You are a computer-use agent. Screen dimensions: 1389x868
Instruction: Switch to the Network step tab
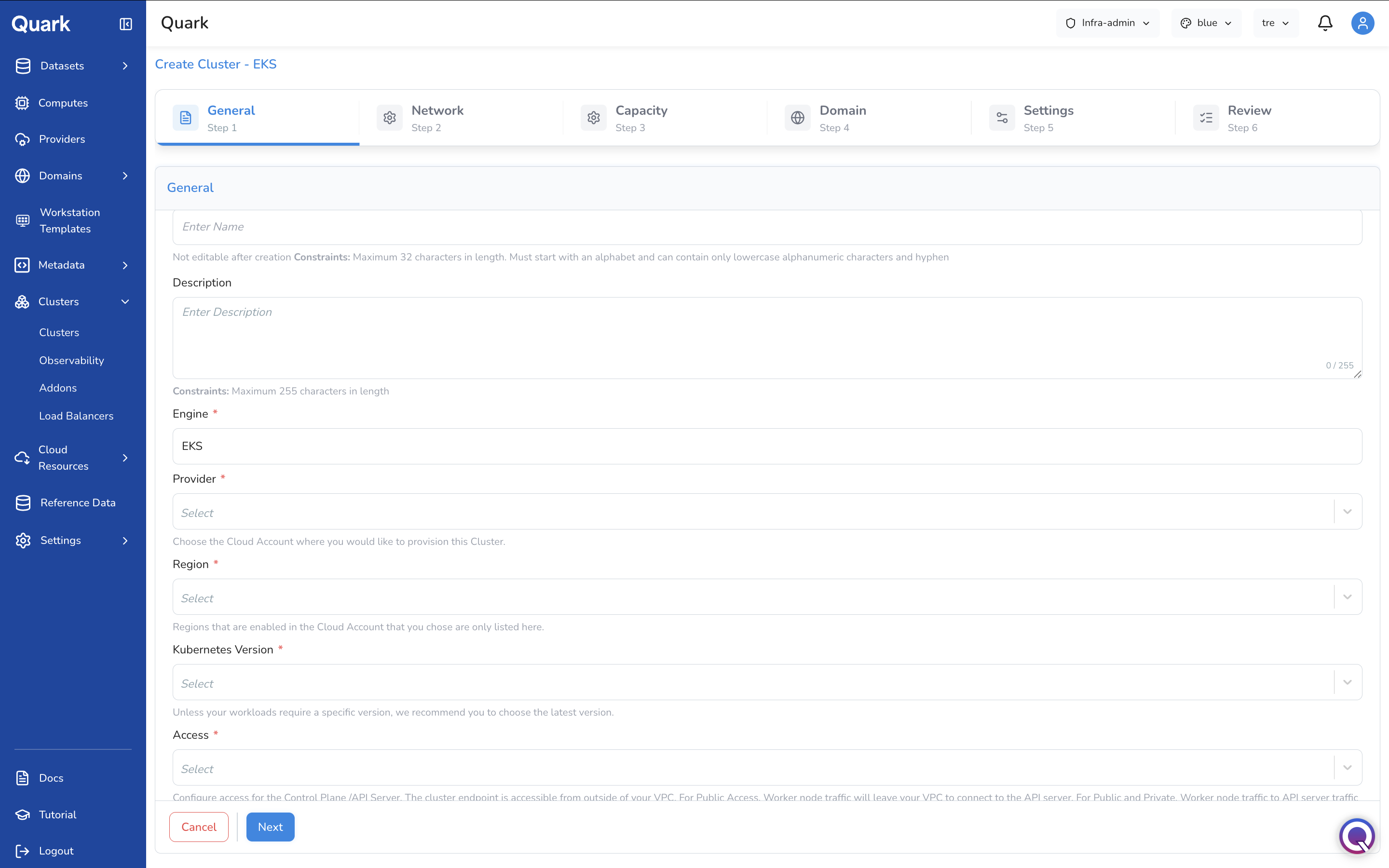pos(462,118)
